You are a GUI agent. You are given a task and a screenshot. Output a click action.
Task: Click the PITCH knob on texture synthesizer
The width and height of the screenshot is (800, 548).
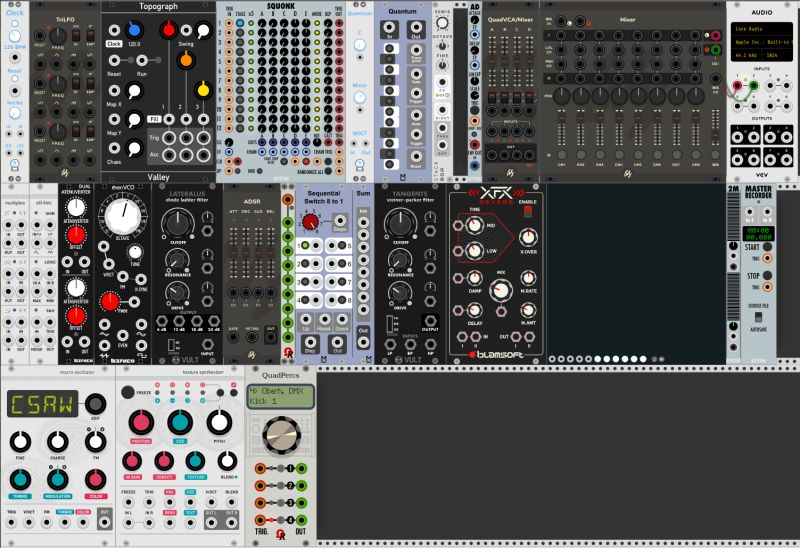tap(219, 422)
